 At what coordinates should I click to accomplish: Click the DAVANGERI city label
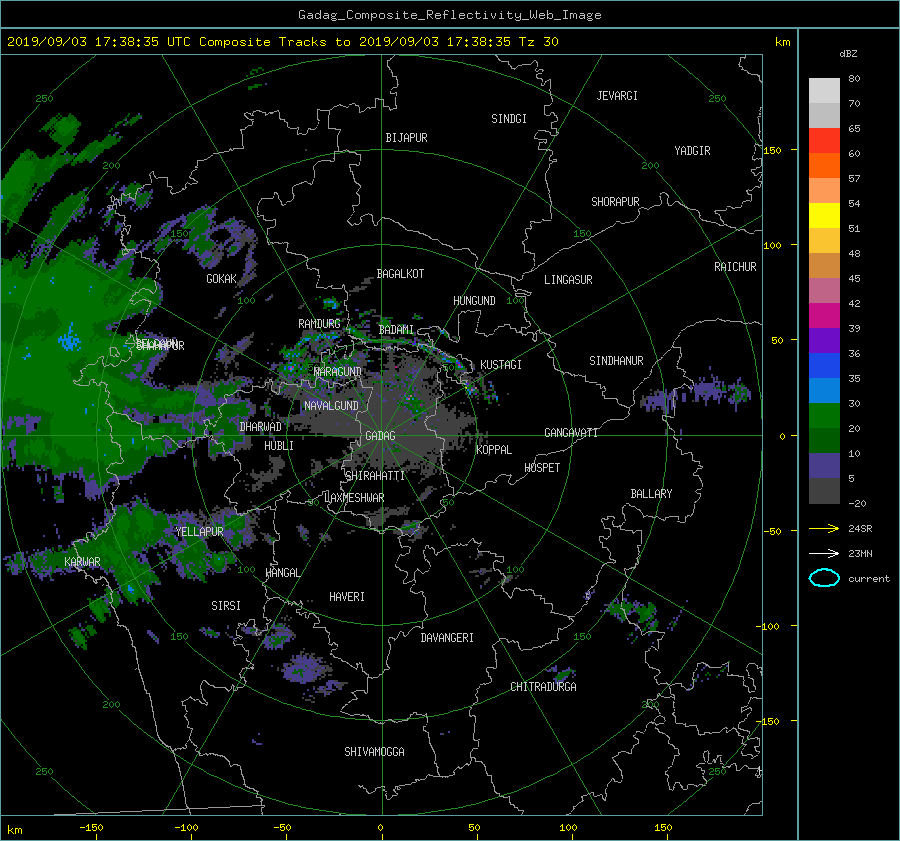click(447, 638)
